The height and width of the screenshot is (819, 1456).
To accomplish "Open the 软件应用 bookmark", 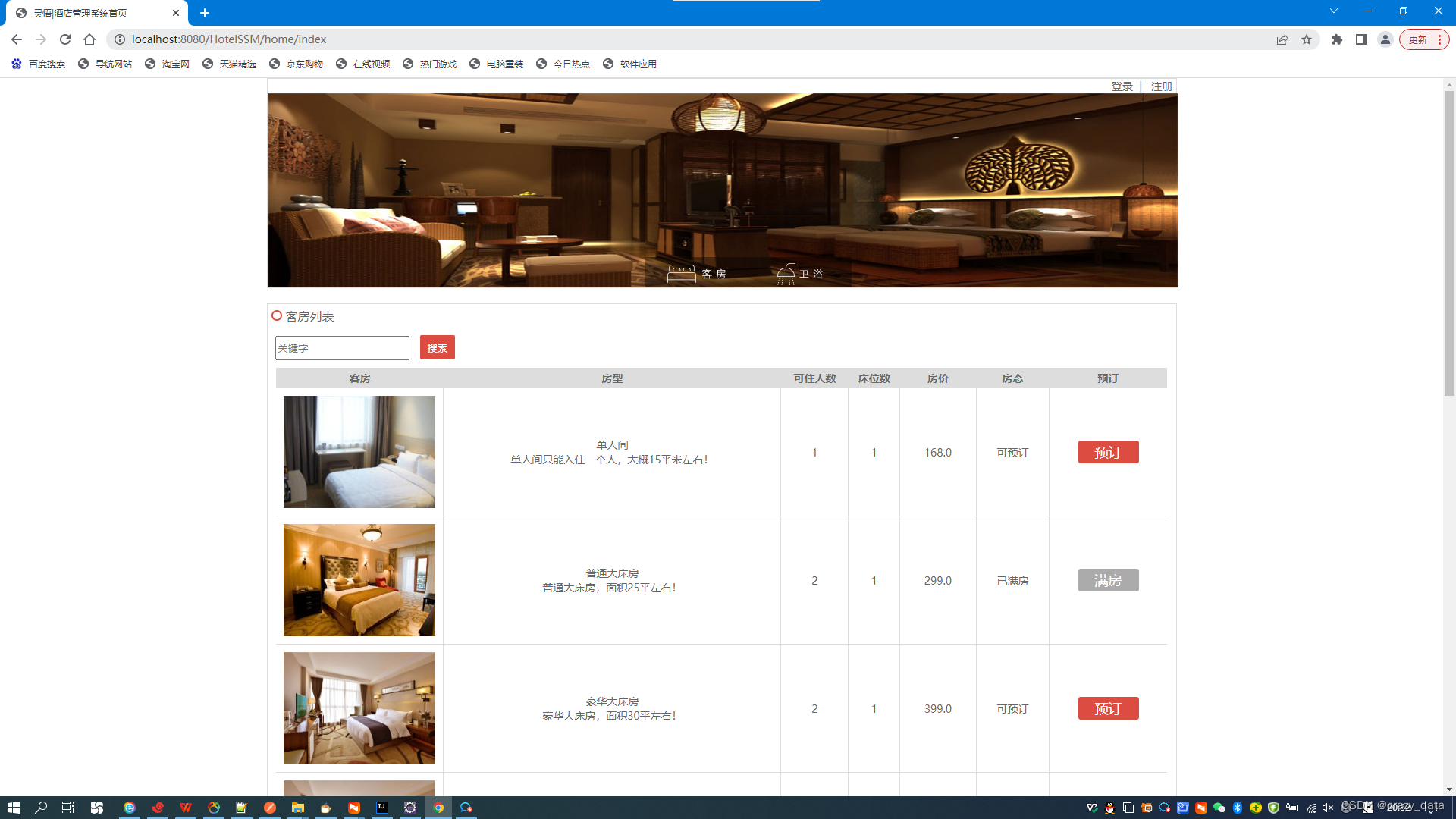I will (x=630, y=64).
